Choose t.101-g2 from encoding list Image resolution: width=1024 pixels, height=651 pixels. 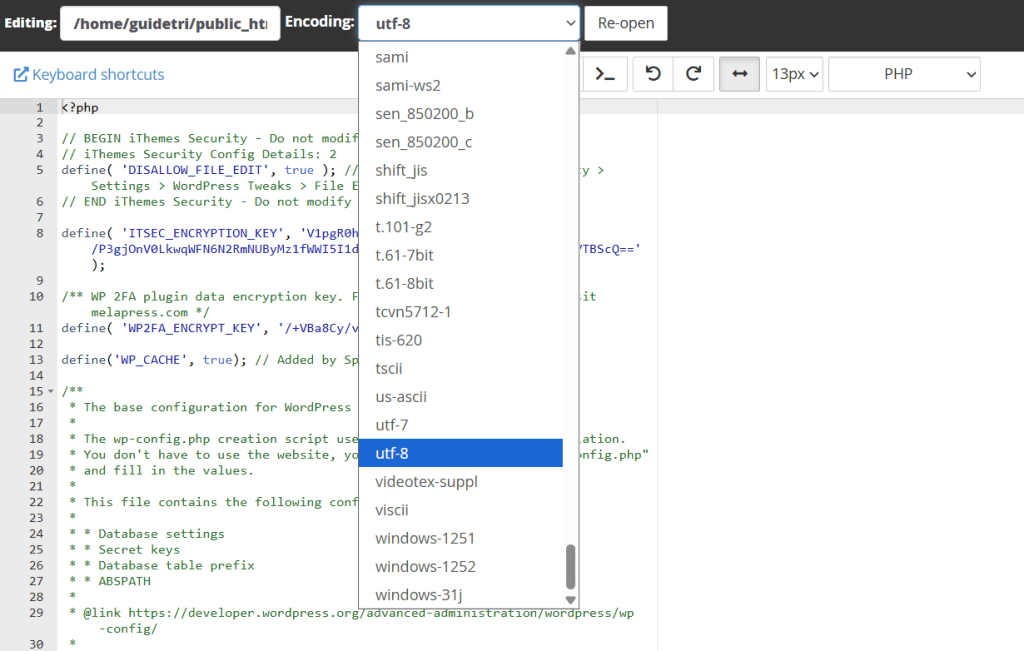click(x=460, y=227)
